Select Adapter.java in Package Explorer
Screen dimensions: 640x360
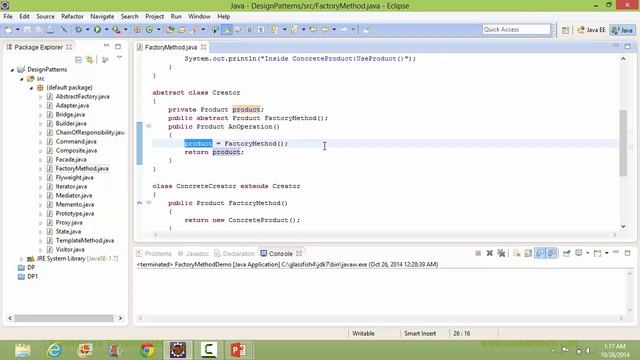tap(72, 106)
